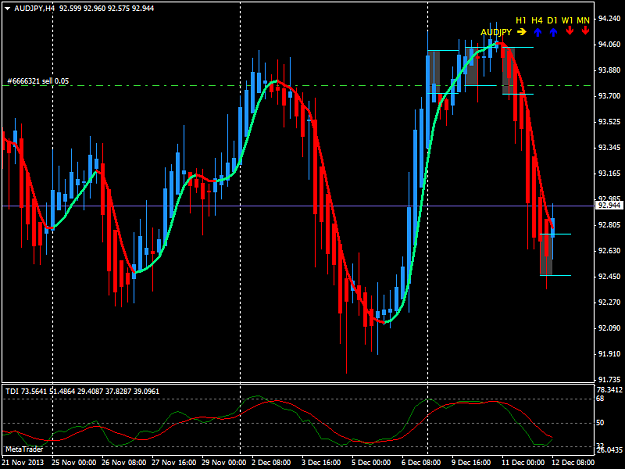Viewport: 625px width, 469px height.
Task: Click the 21 Nov 2013 date label
Action: point(23,462)
